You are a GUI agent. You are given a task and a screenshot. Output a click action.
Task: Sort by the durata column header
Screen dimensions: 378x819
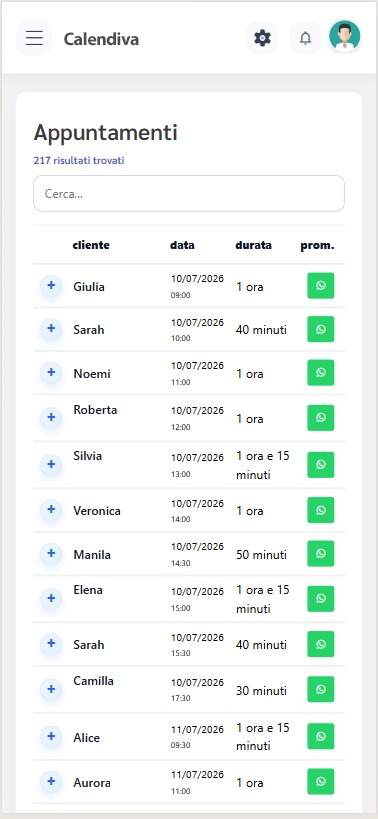click(253, 245)
